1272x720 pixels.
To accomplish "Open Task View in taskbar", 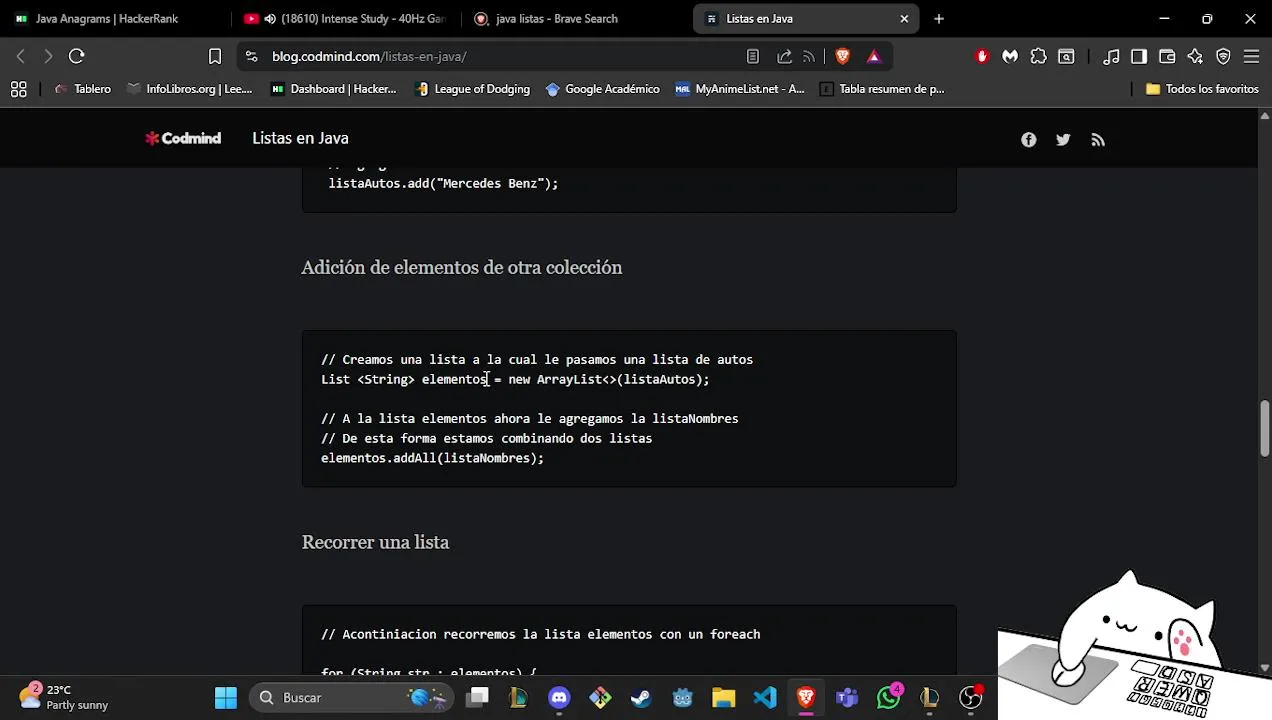I will click(x=478, y=697).
